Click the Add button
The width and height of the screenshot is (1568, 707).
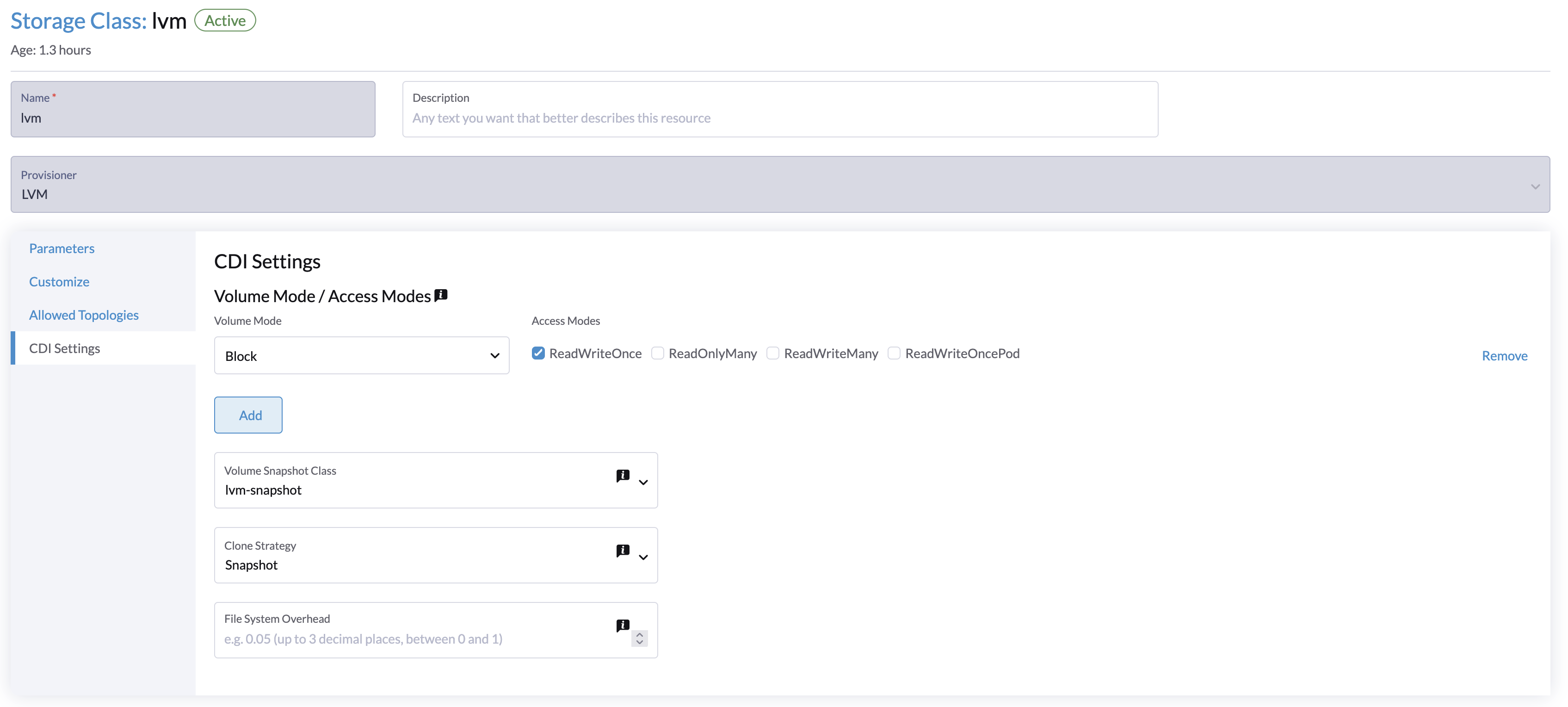click(x=248, y=416)
